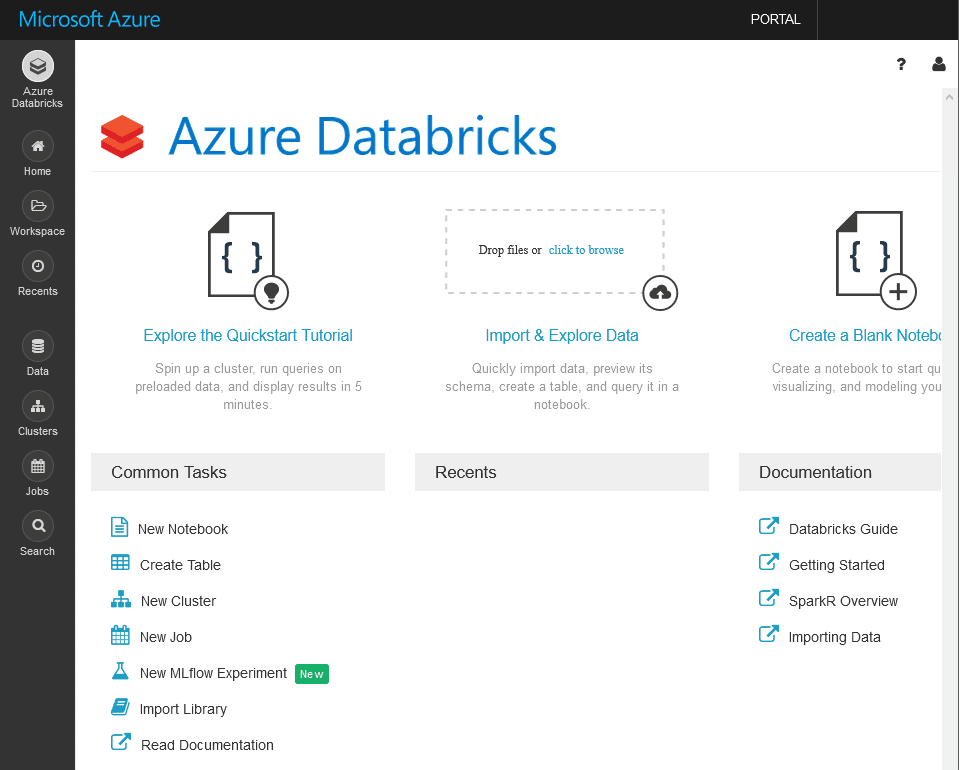Click the red Databricks logo
Image resolution: width=959 pixels, height=770 pixels.
click(x=122, y=136)
